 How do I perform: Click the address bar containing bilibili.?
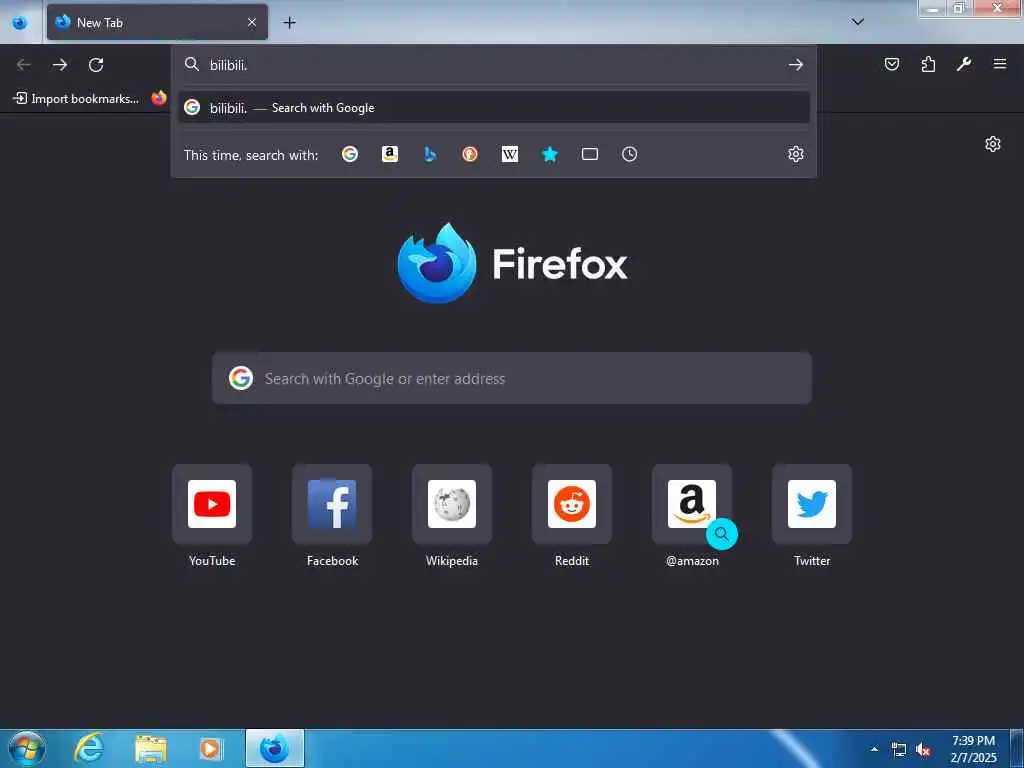coord(493,65)
